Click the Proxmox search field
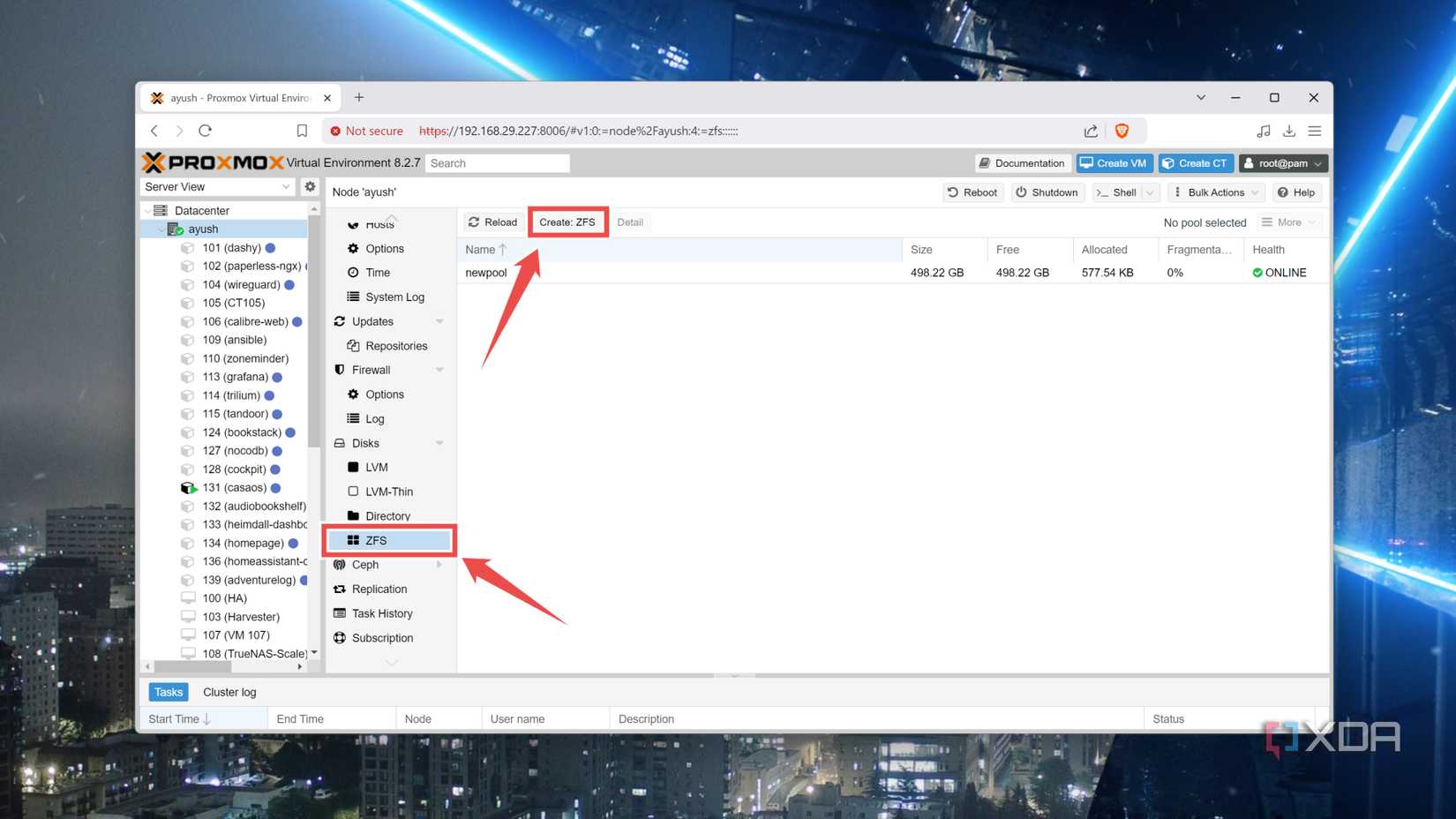The image size is (1456, 819). pos(497,162)
